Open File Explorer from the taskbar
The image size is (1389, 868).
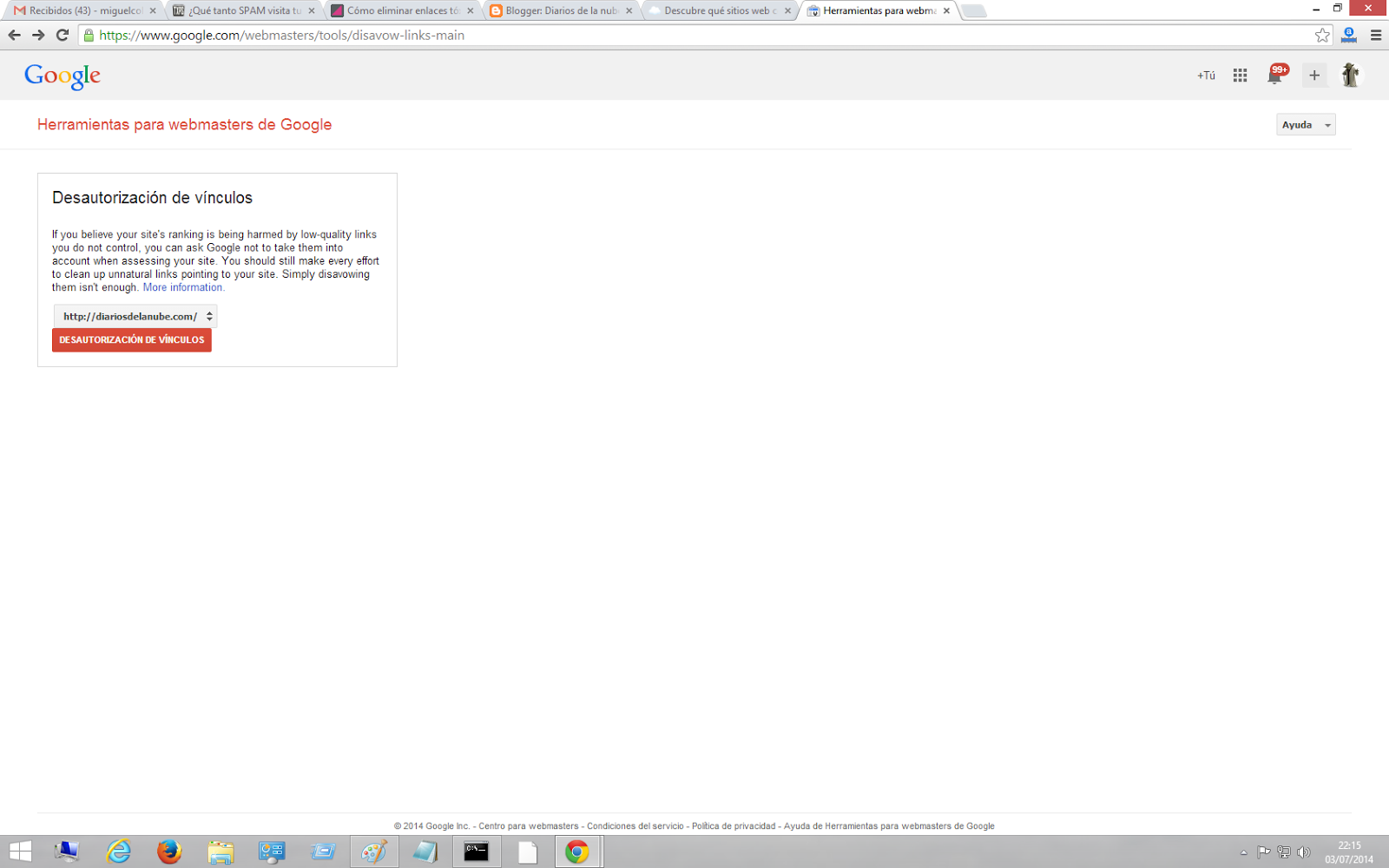coord(221,852)
